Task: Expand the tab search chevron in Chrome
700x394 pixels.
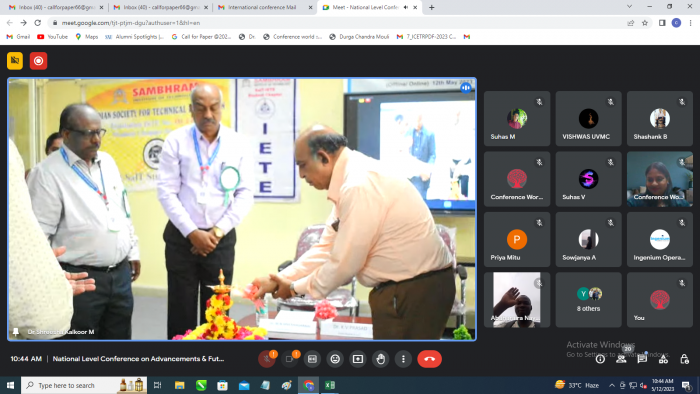Action: tap(629, 7)
